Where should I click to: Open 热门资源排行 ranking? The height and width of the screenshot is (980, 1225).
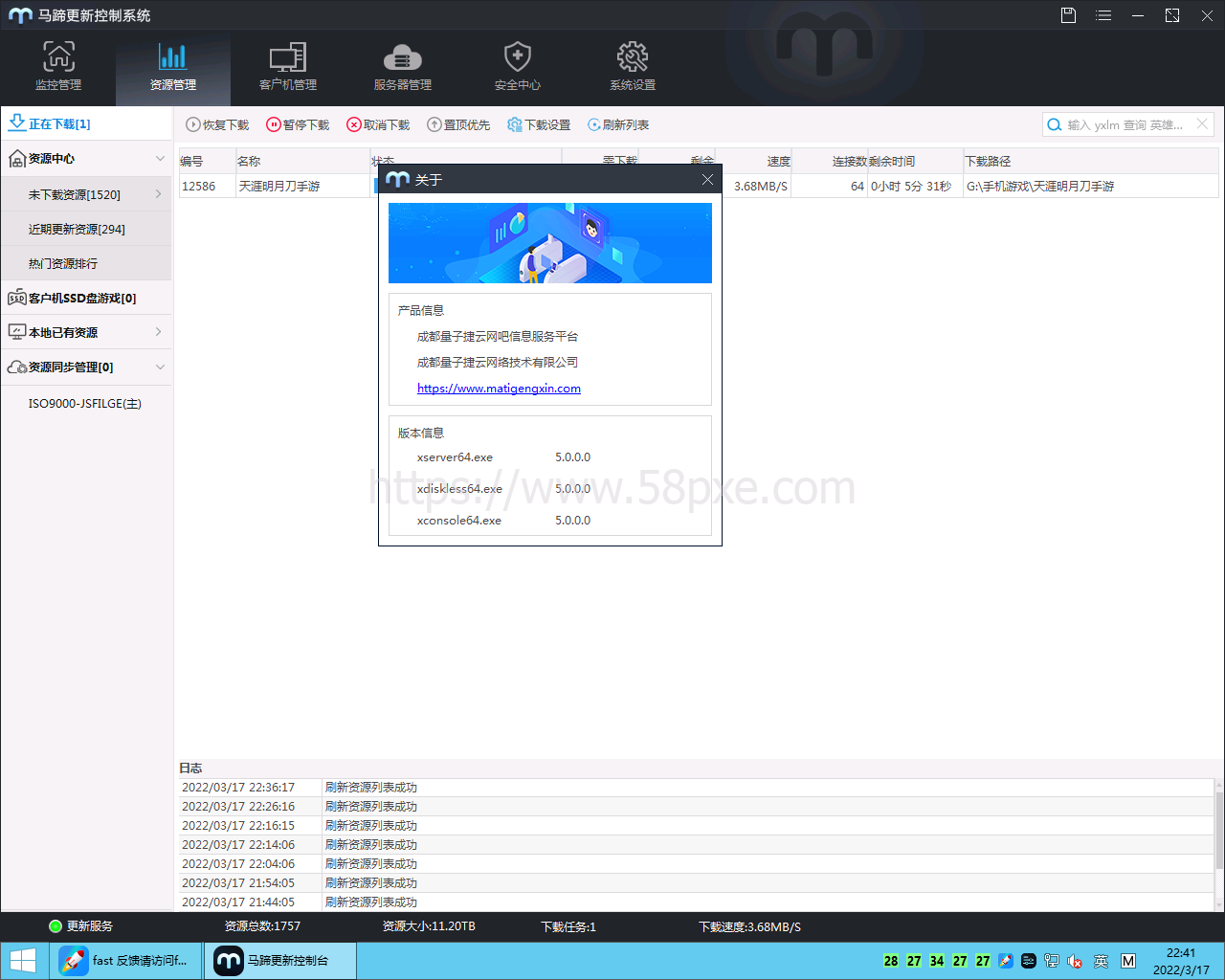86,263
